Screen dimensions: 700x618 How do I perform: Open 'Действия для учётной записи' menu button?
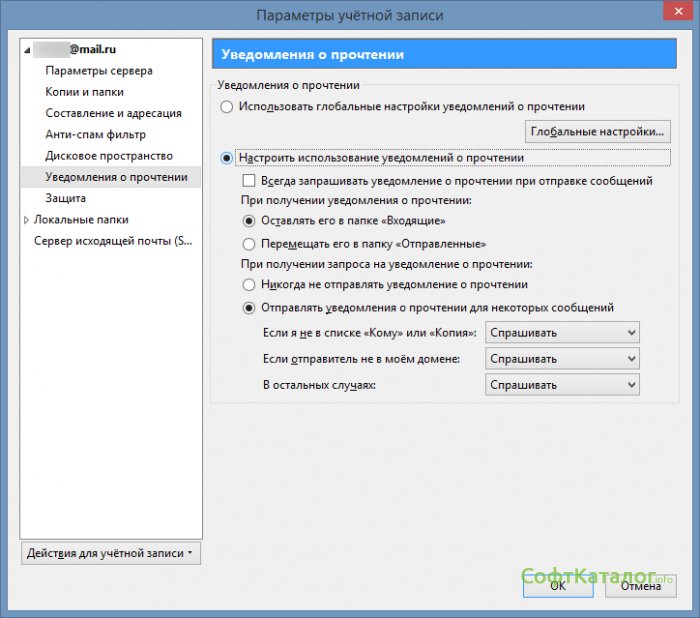point(110,553)
